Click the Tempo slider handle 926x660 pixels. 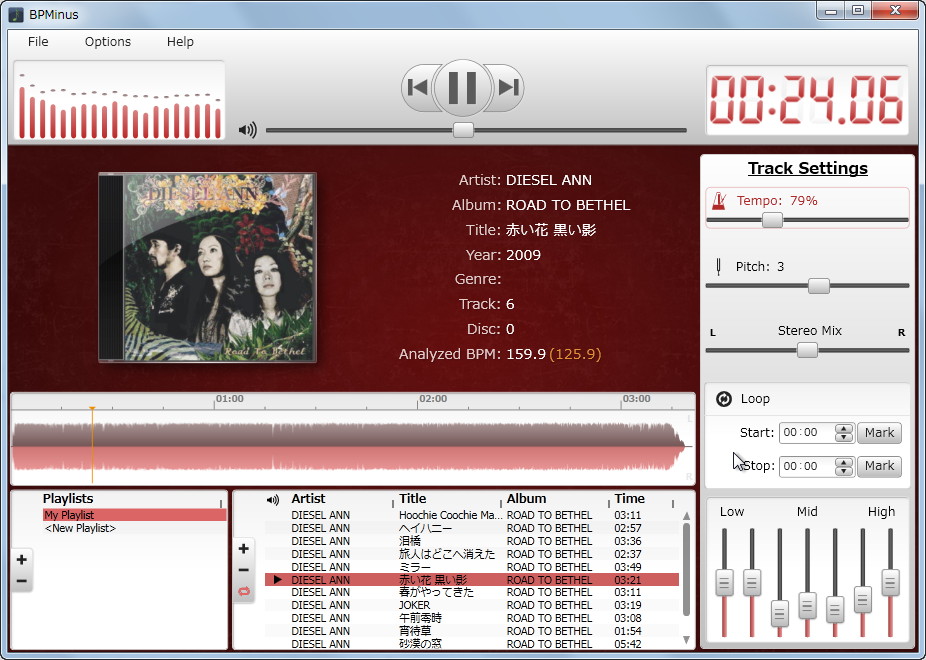[772, 220]
